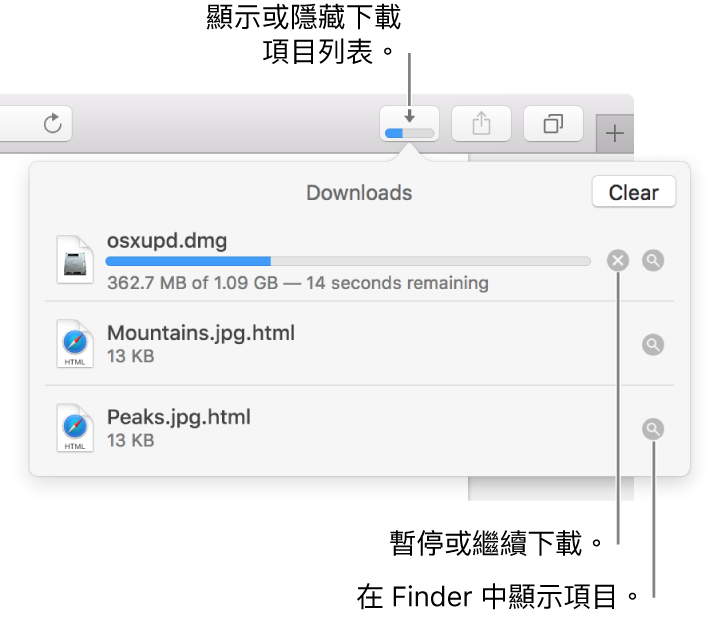Add a new tab with plus button

pos(615,133)
